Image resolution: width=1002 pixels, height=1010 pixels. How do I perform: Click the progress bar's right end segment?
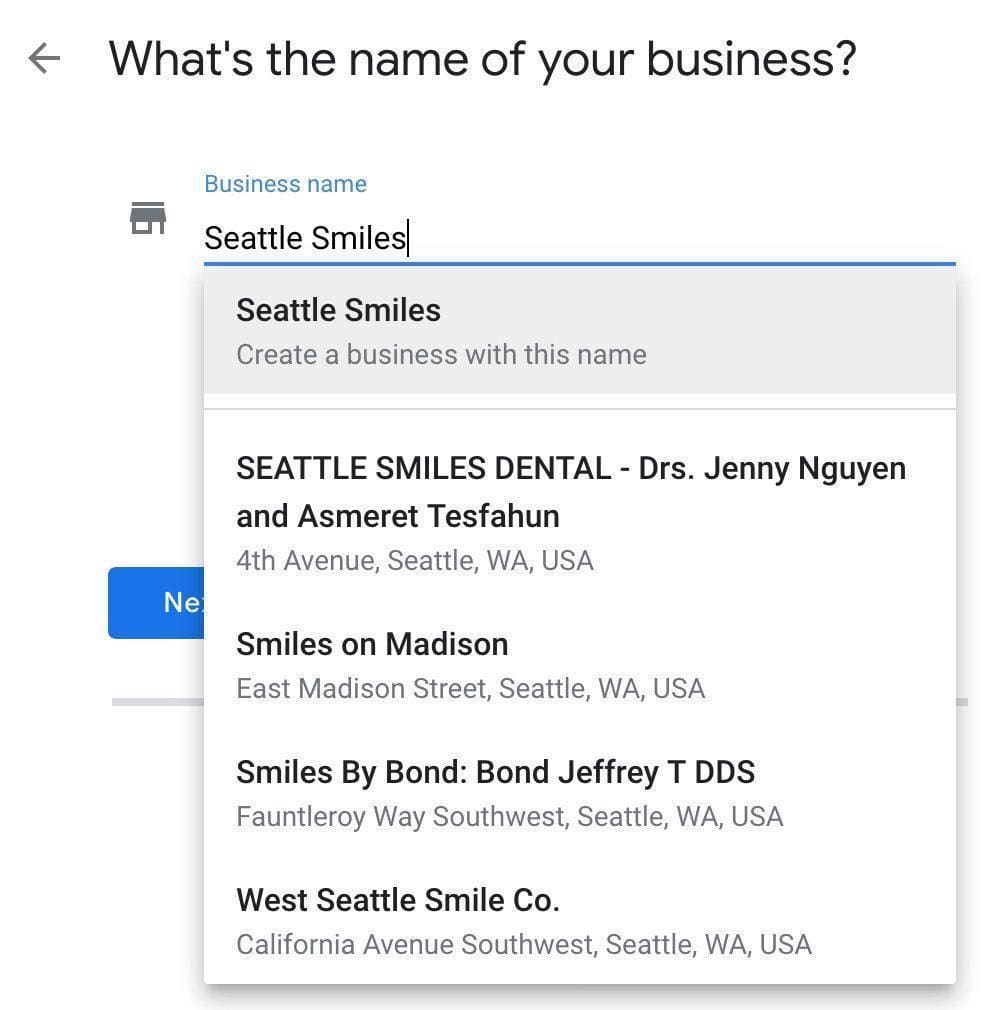pyautogui.click(x=962, y=702)
